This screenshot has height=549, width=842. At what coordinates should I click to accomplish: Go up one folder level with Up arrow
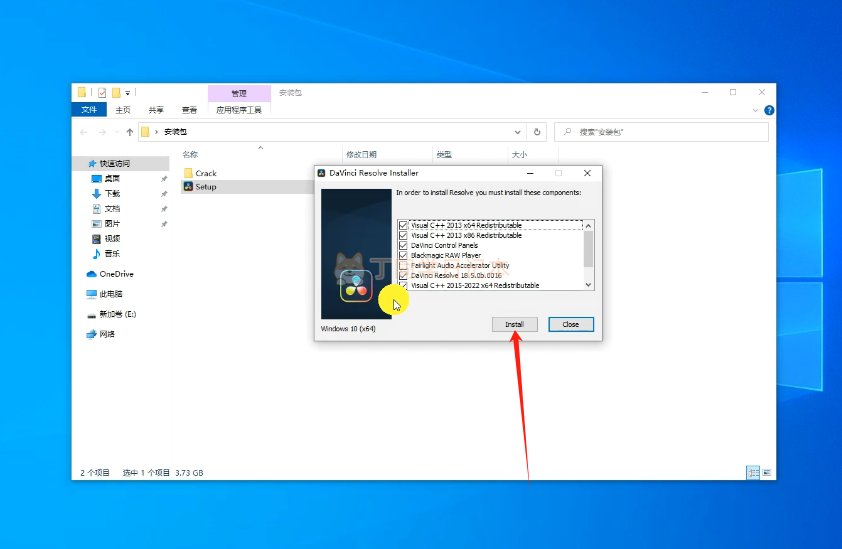(129, 132)
